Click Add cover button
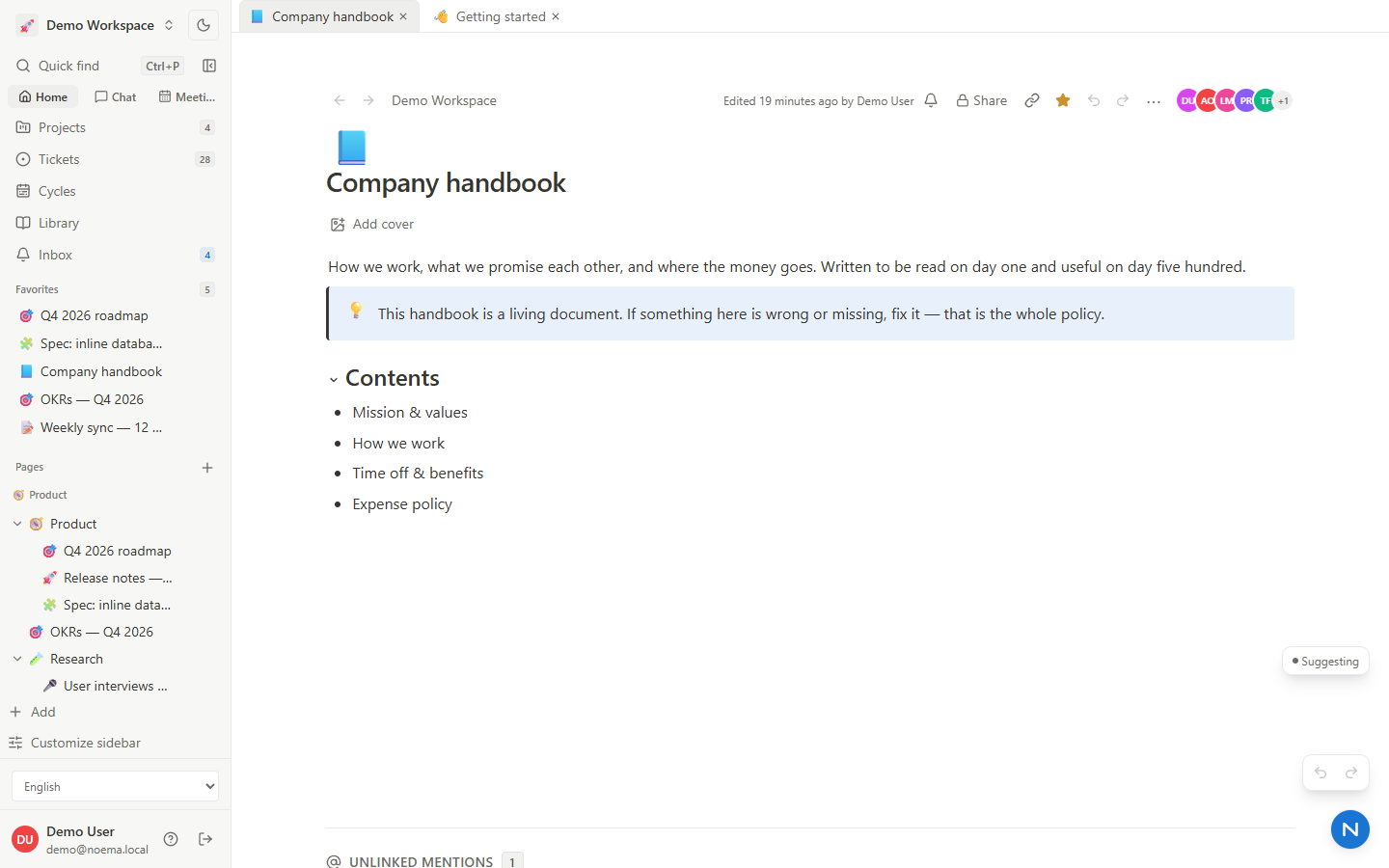The width and height of the screenshot is (1389, 868). coord(372,224)
